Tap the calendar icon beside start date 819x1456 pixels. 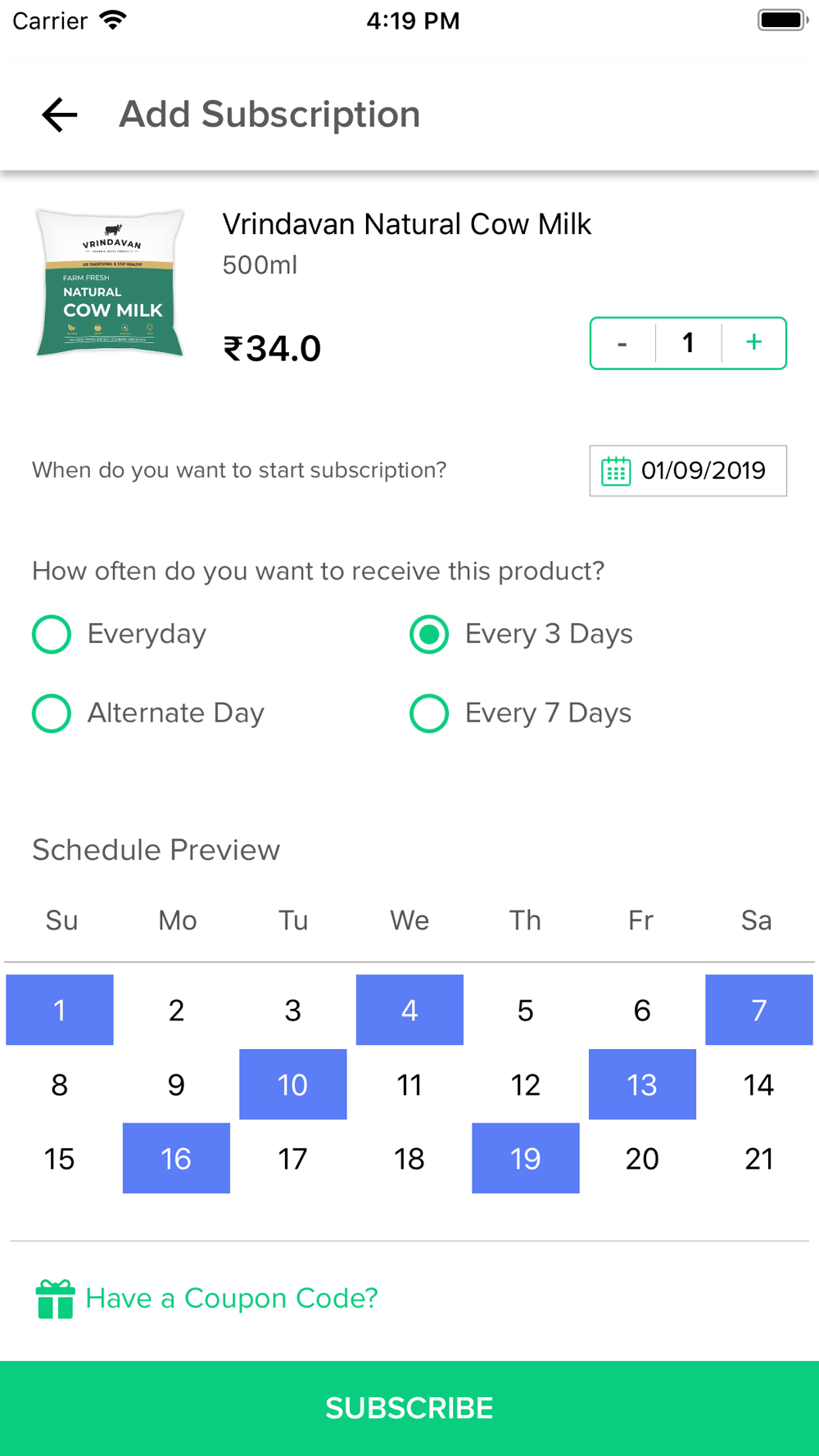tap(616, 471)
